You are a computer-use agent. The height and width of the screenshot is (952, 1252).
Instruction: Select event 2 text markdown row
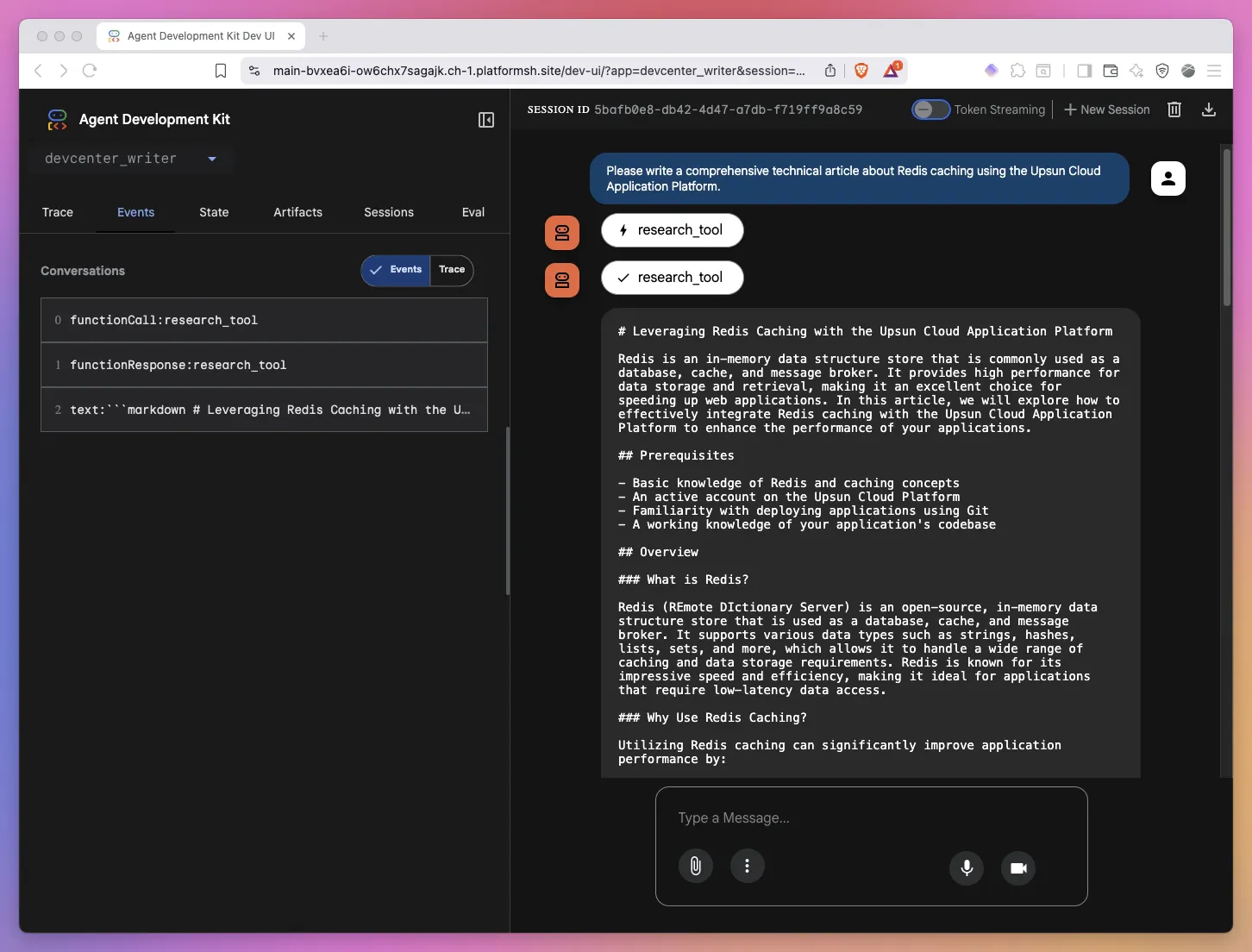coord(264,410)
